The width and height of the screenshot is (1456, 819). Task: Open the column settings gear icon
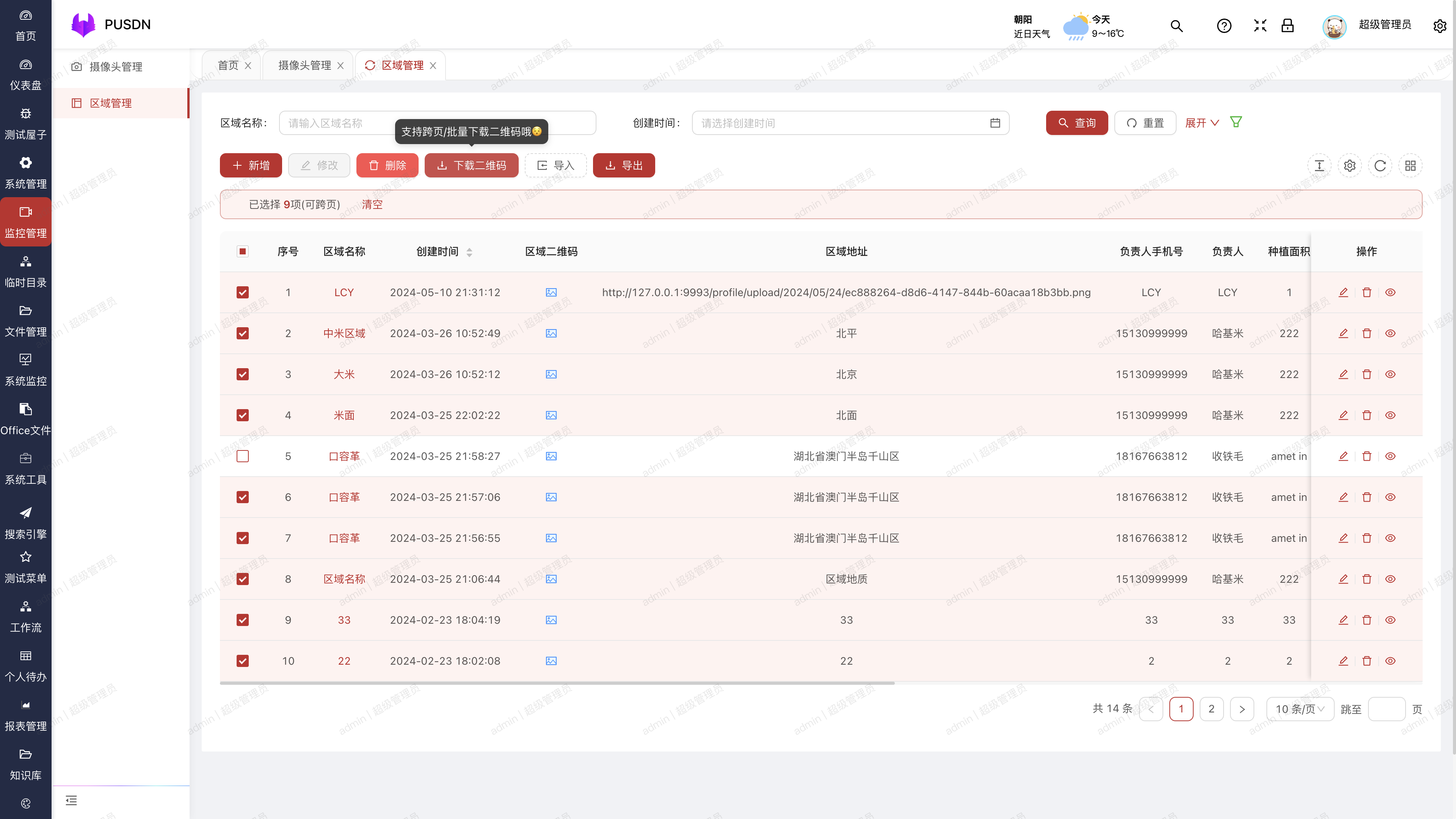1350,166
